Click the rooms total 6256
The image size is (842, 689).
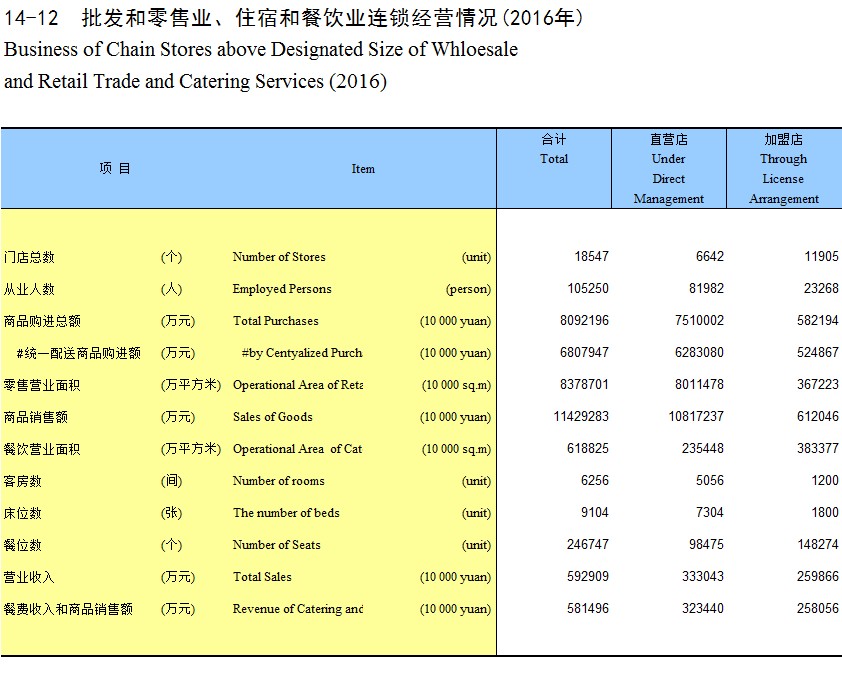pos(594,480)
